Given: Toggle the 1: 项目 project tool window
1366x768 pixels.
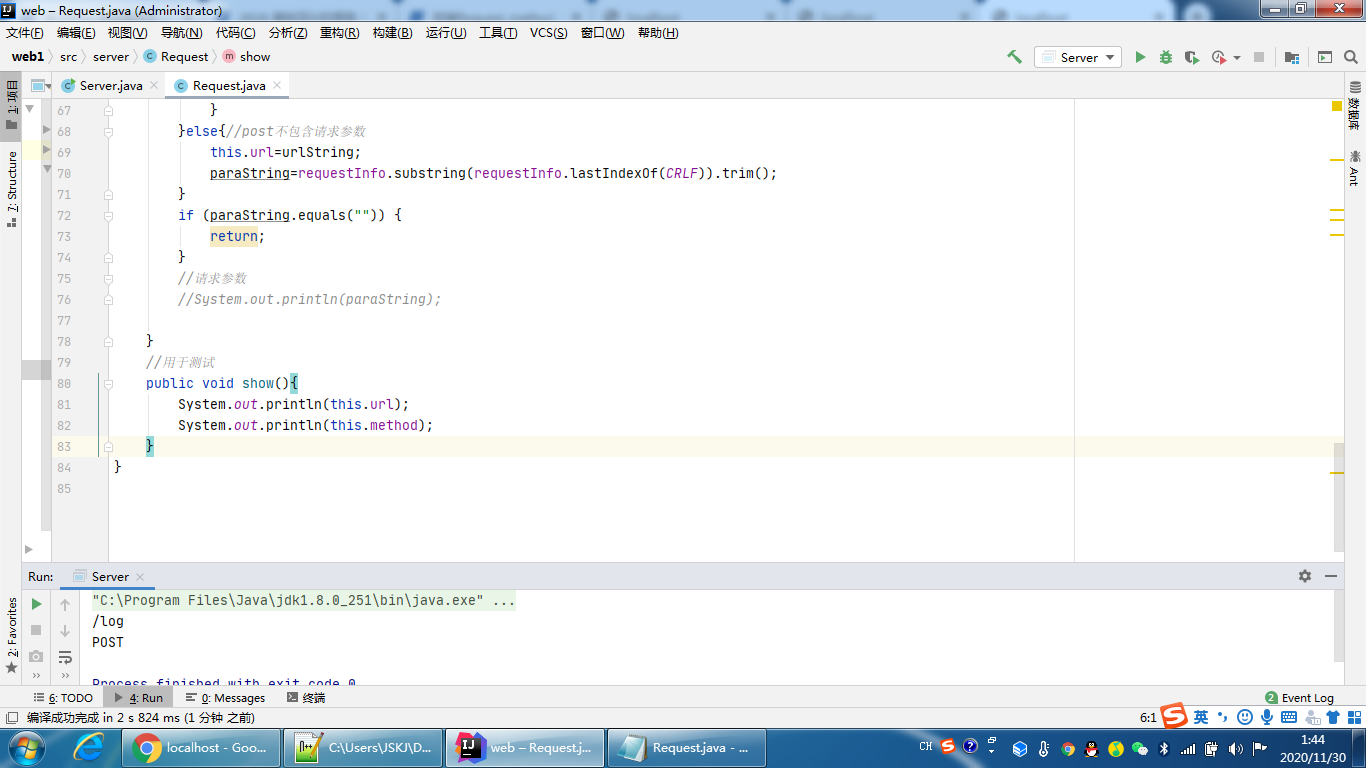Looking at the screenshot, I should point(11,106).
